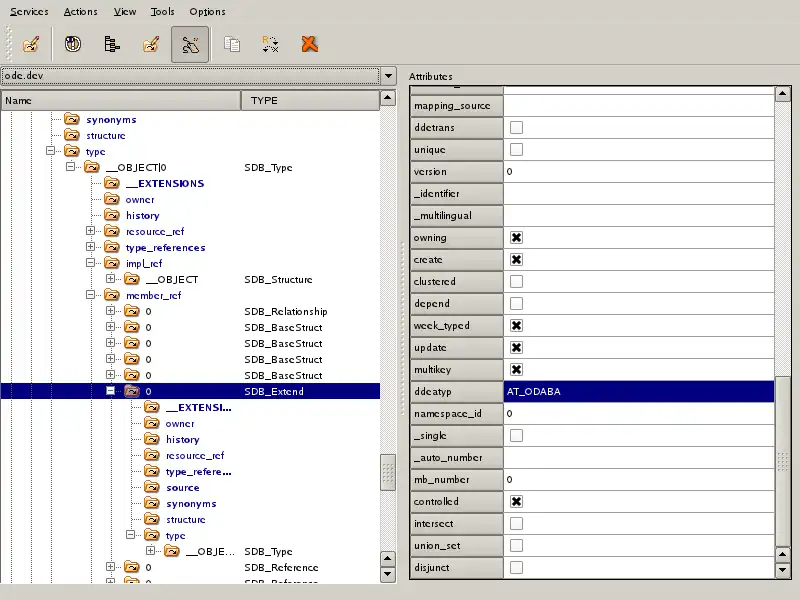Open the Tools menu
The width and height of the screenshot is (800, 600).
(x=162, y=12)
